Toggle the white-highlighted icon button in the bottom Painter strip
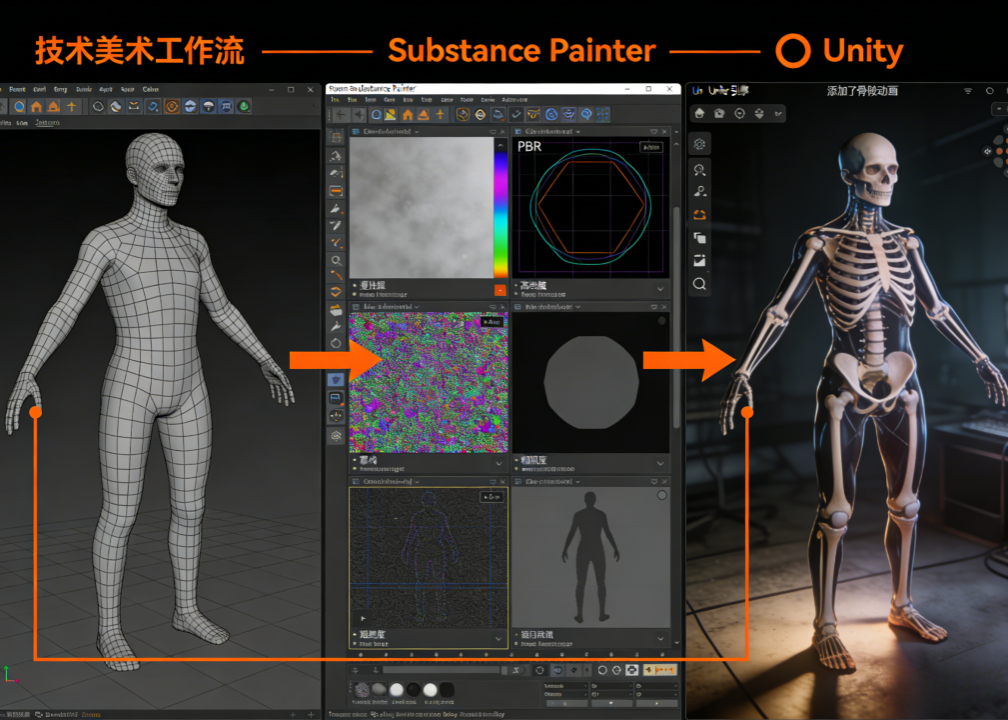Screen dimensions: 1008x720 click(632, 670)
